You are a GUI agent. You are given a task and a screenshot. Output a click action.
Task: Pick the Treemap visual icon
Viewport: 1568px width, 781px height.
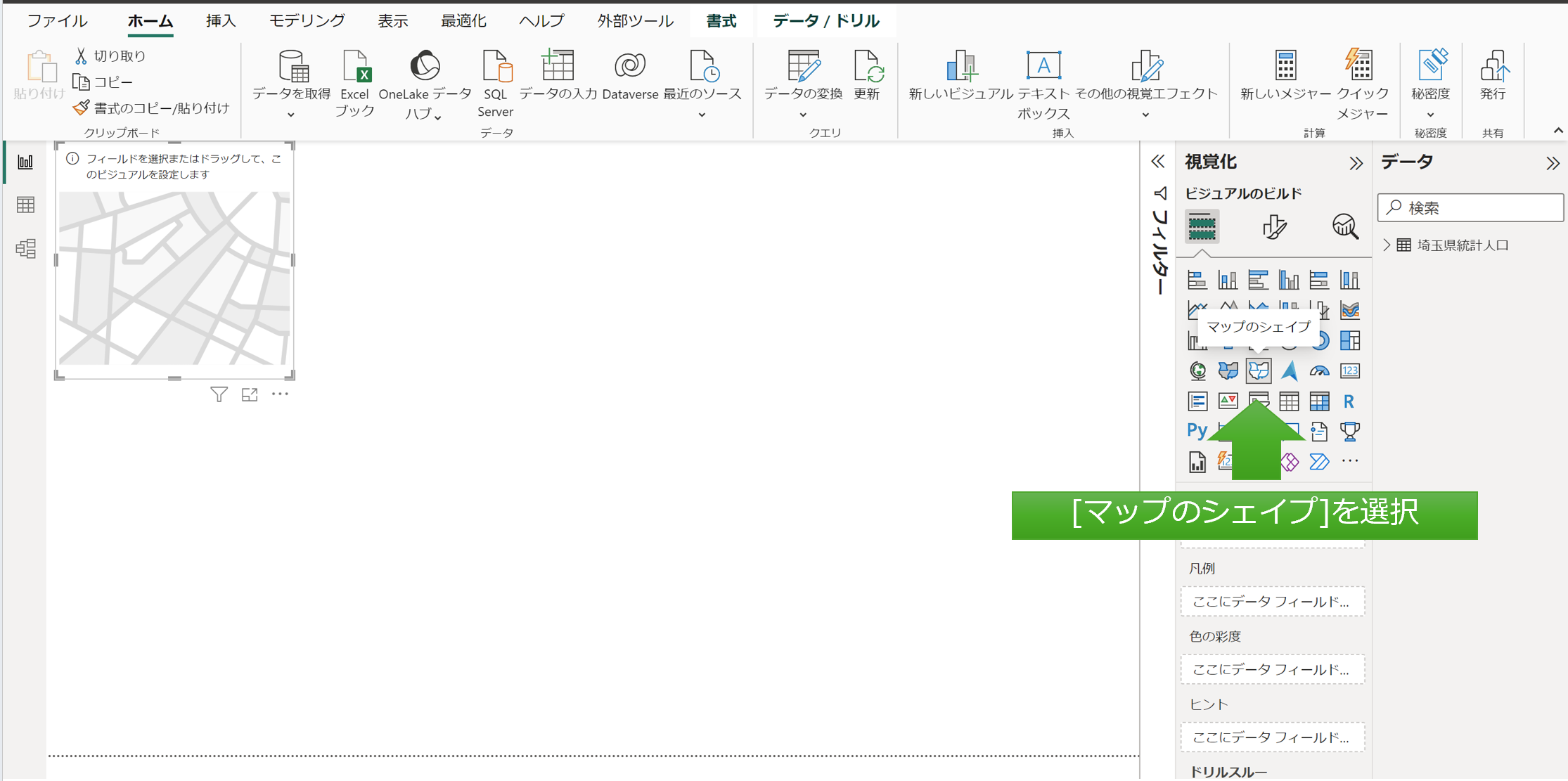click(1349, 341)
